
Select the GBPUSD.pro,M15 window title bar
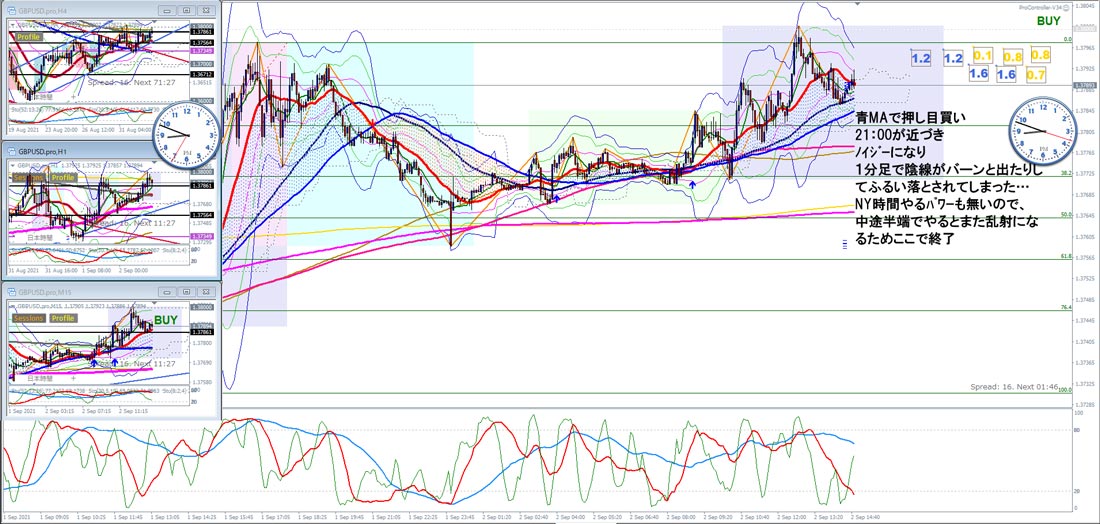(x=111, y=292)
